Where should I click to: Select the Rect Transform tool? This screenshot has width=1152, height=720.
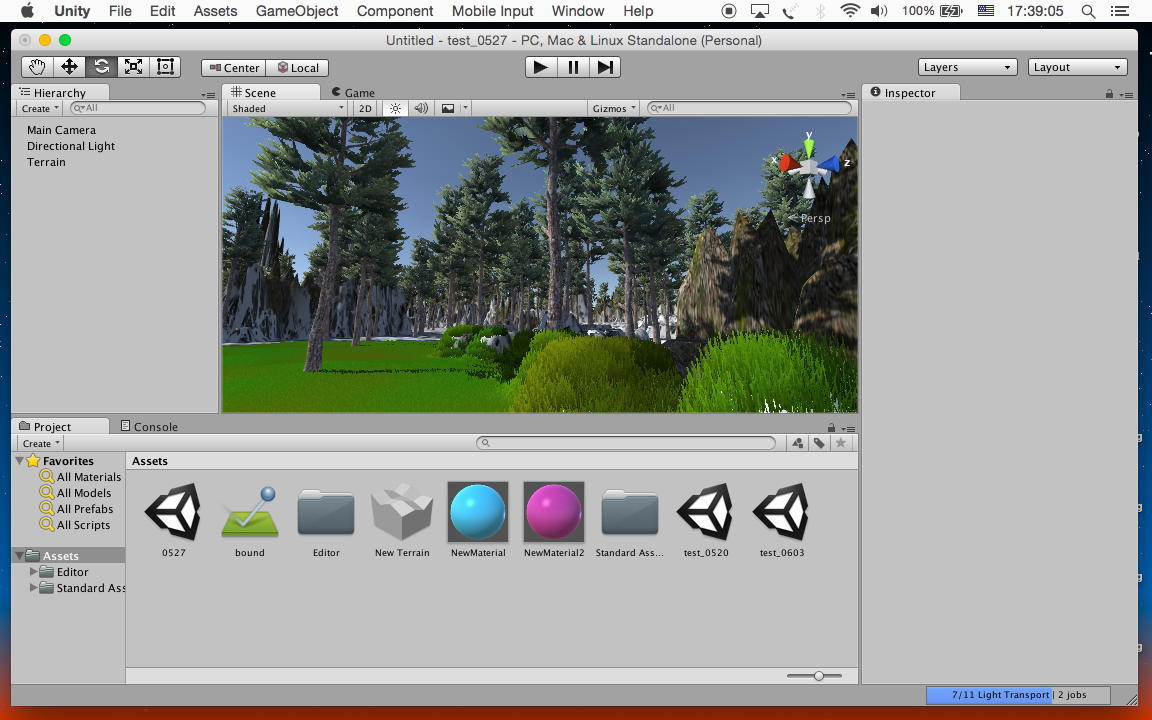165,67
